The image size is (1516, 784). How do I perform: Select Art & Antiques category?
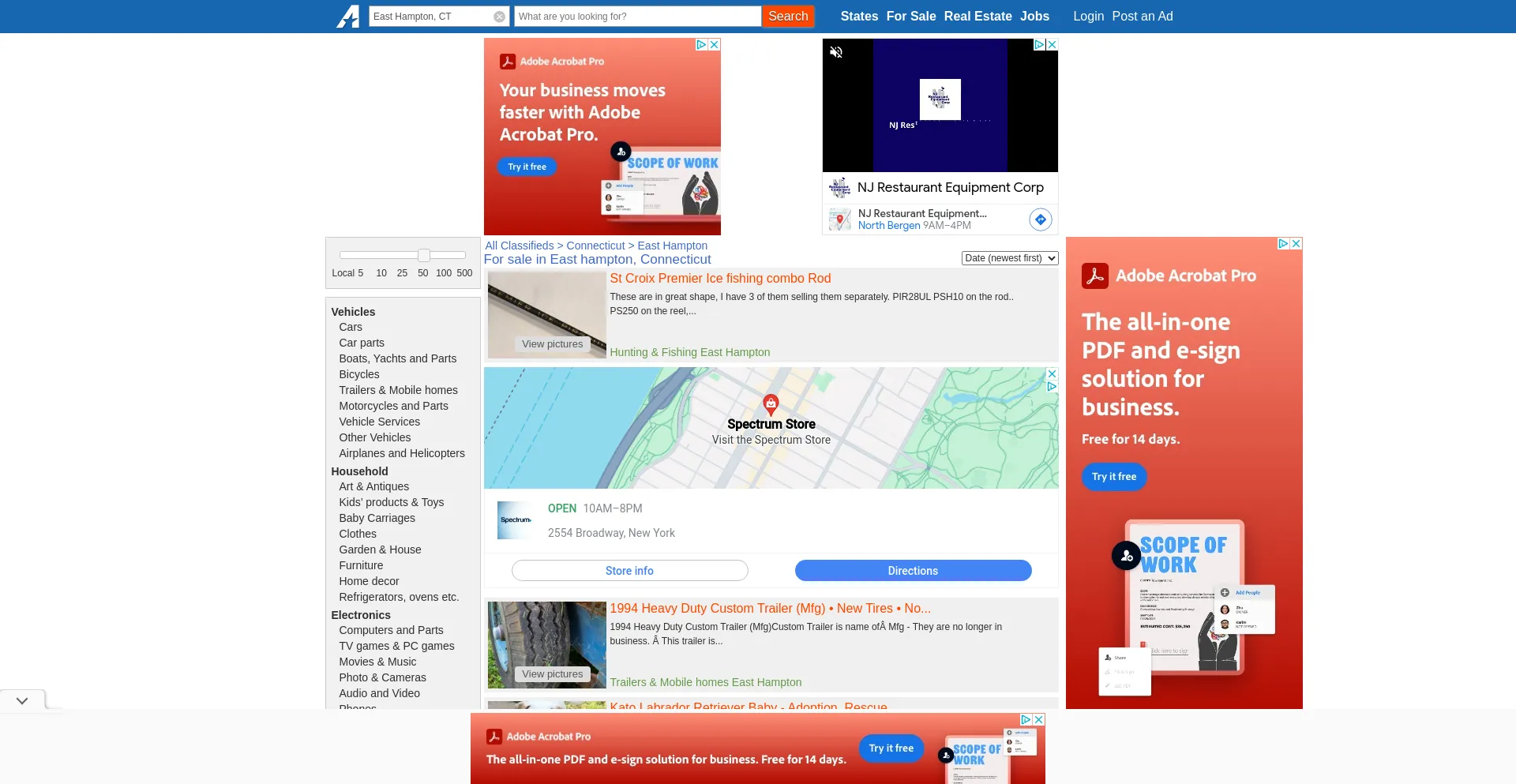[374, 486]
